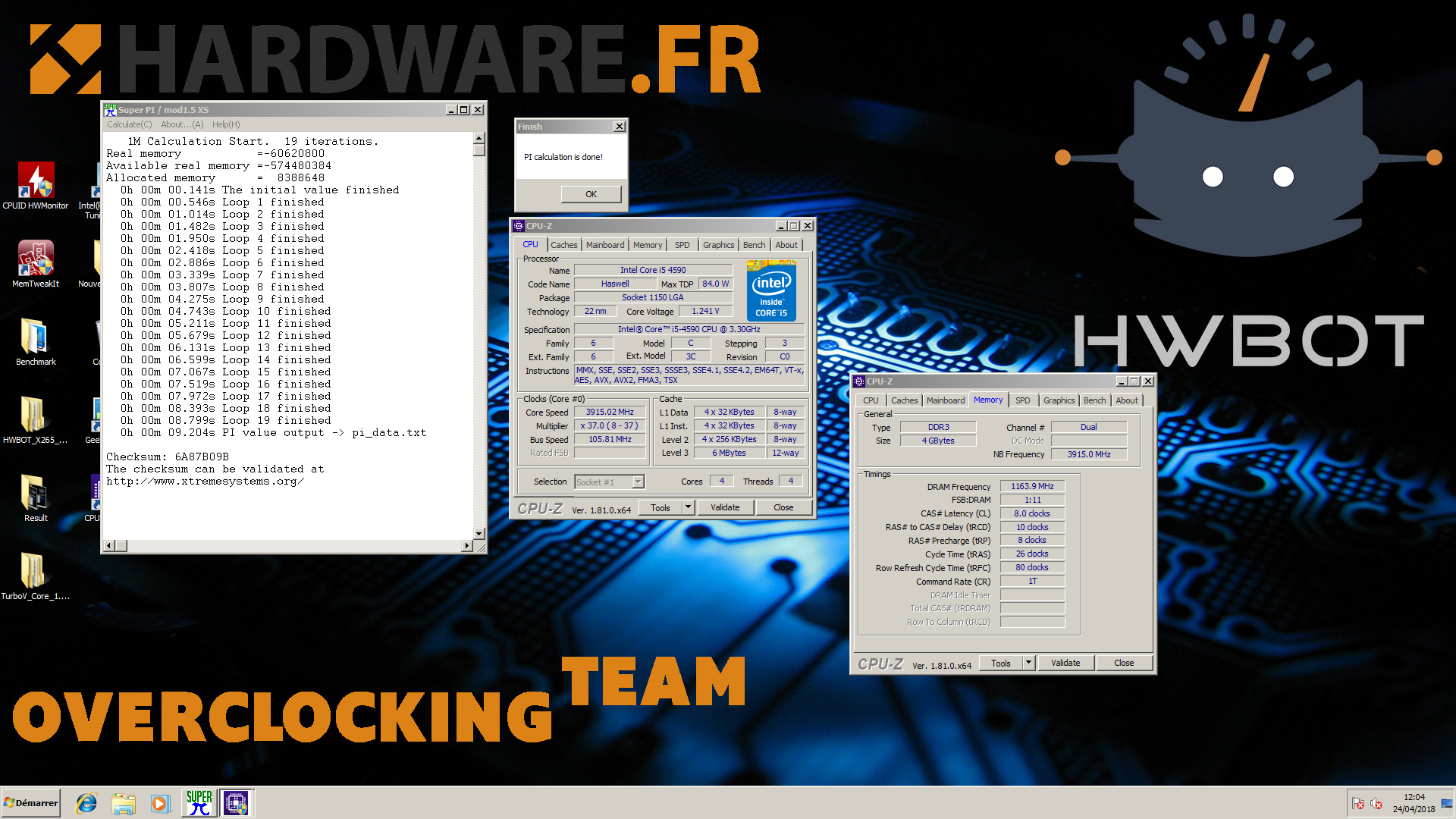The height and width of the screenshot is (819, 1456).
Task: Click Super PI vertical scroll down arrow
Action: 479,534
